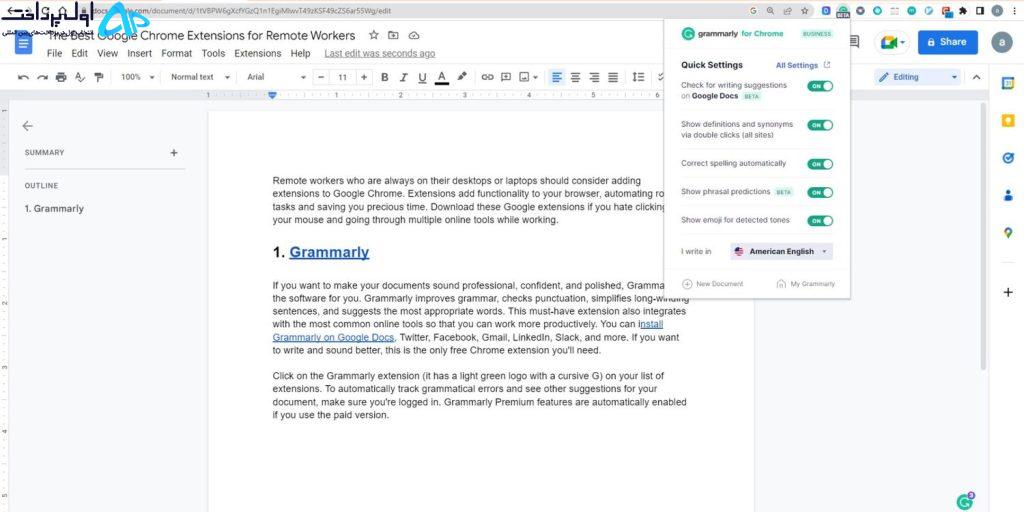Open Grammarly widget at bottom right
1024x512 pixels.
(x=965, y=502)
